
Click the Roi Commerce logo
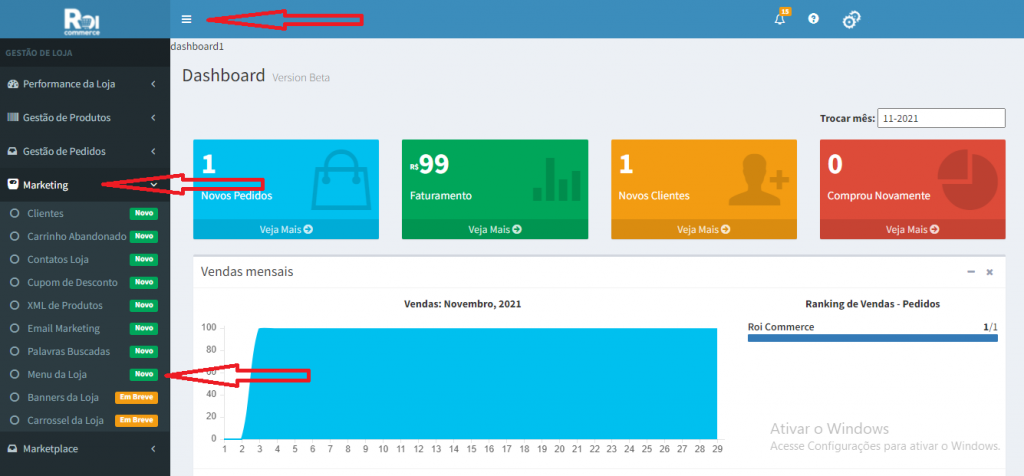82,21
